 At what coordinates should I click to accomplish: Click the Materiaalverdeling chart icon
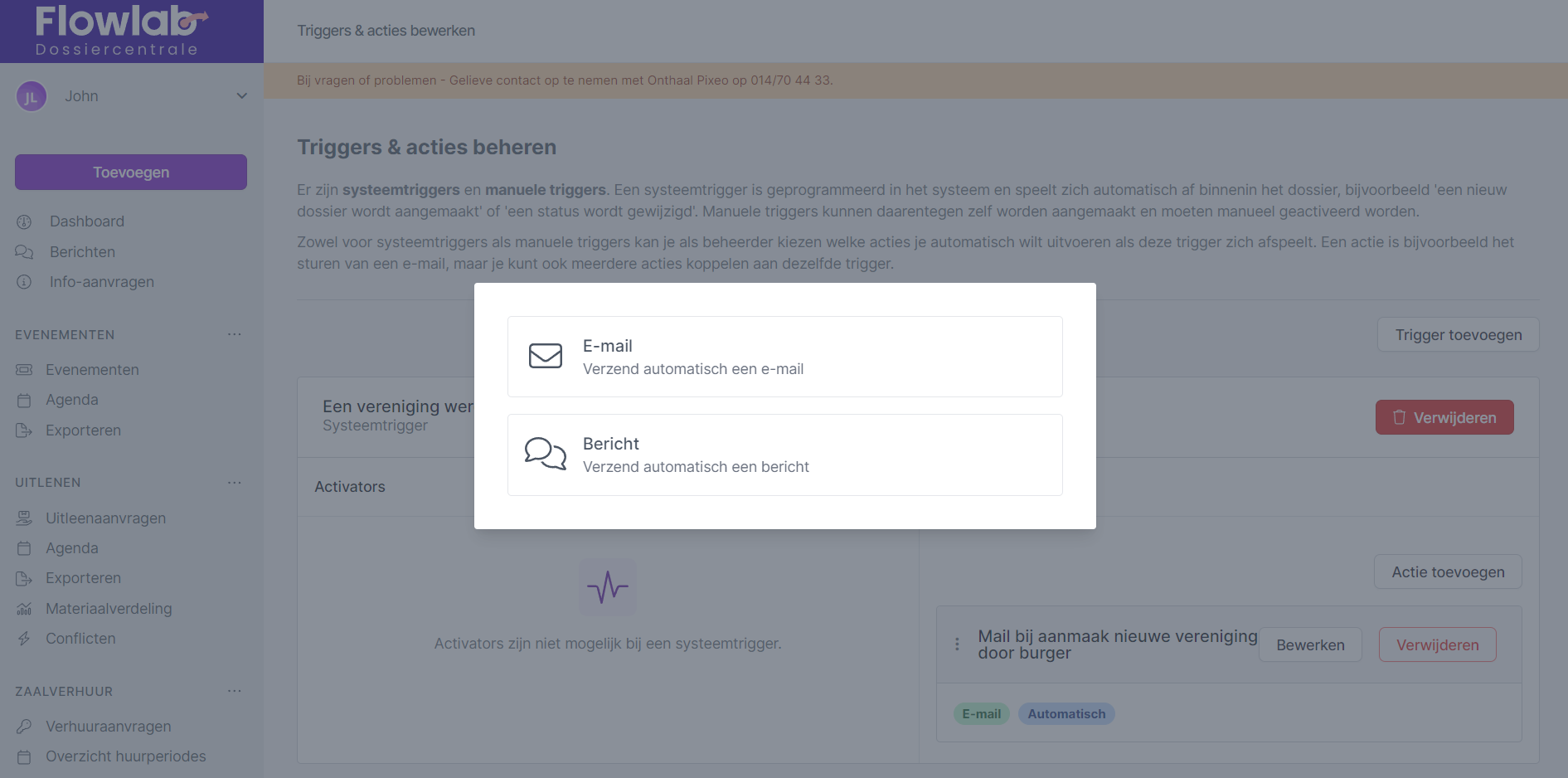click(24, 609)
